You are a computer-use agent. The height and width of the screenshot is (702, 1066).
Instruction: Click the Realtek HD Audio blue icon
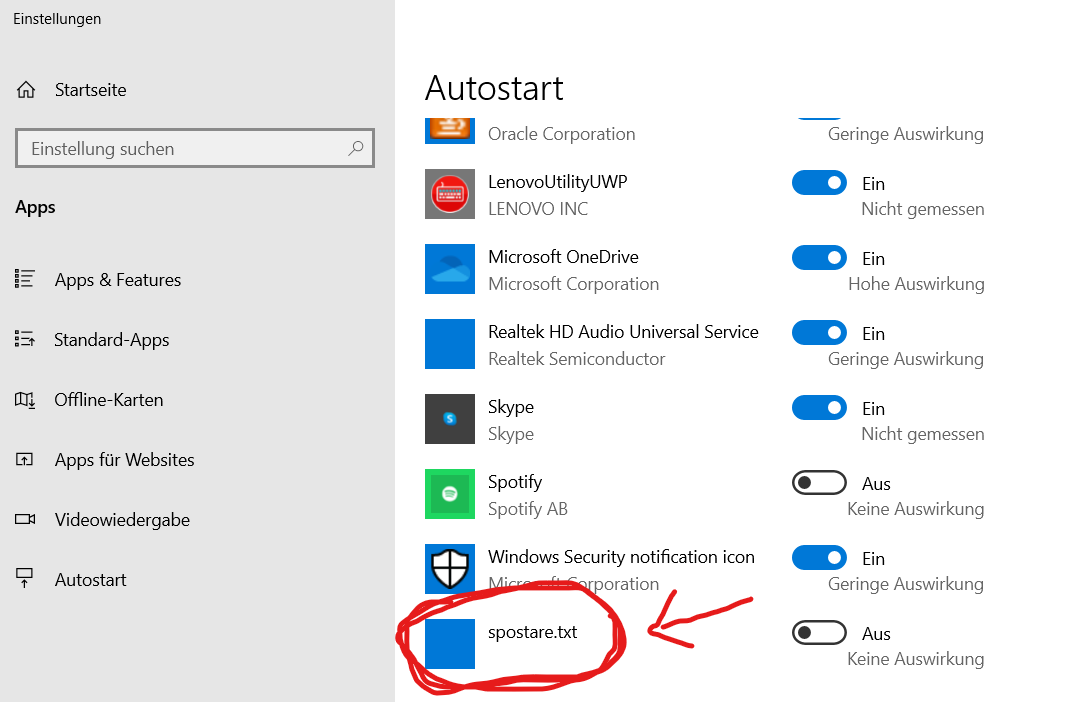point(450,344)
